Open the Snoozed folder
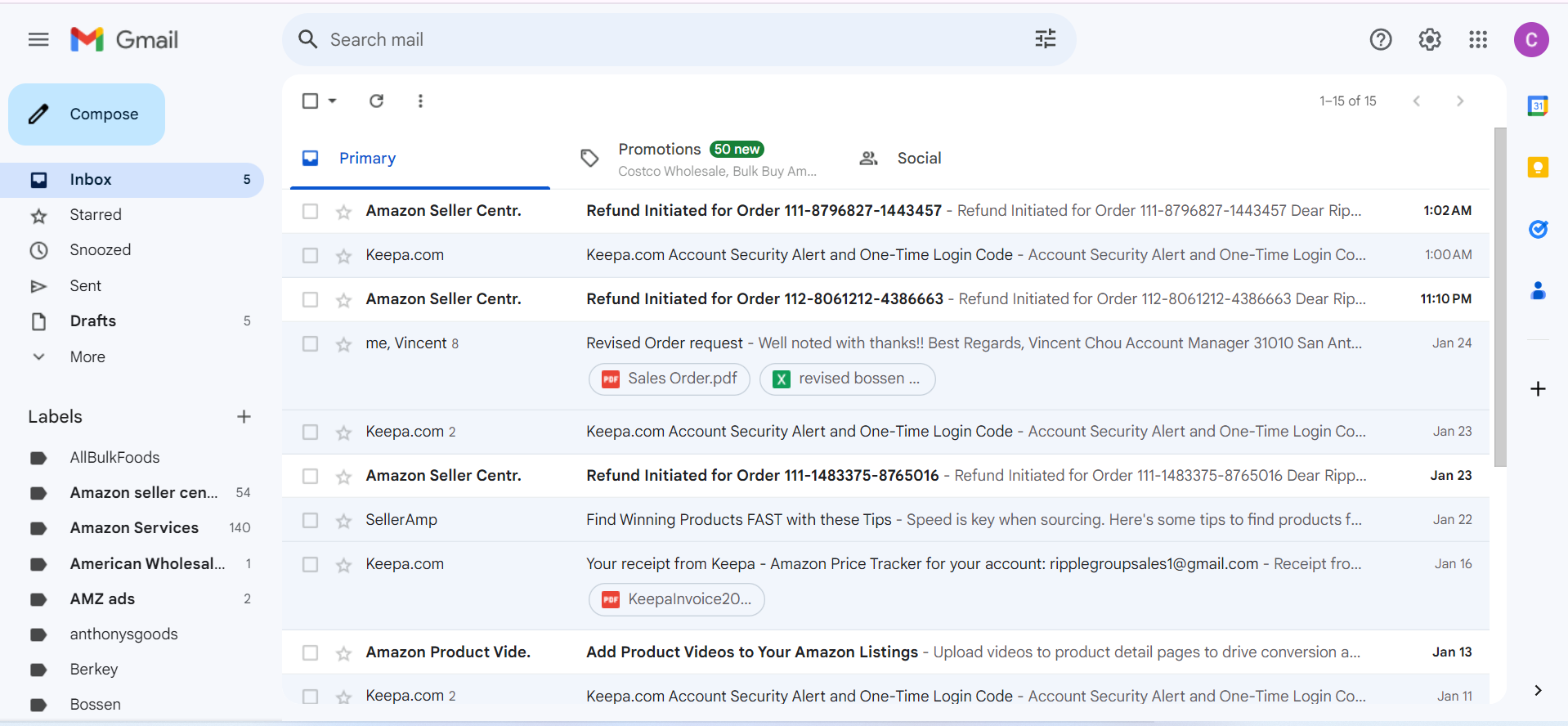This screenshot has height=726, width=1568. (x=132, y=250)
